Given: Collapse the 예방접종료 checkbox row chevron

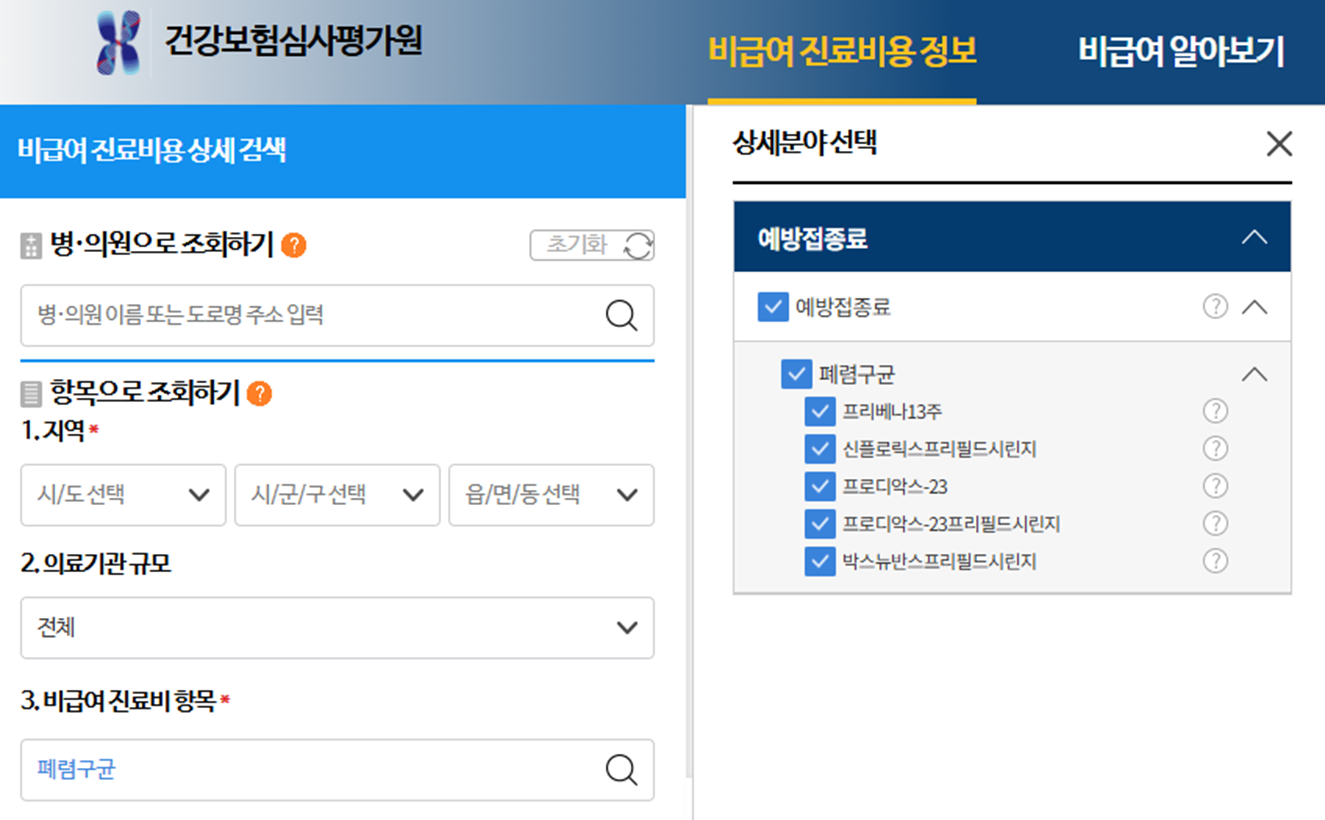Looking at the screenshot, I should pos(1253,307).
